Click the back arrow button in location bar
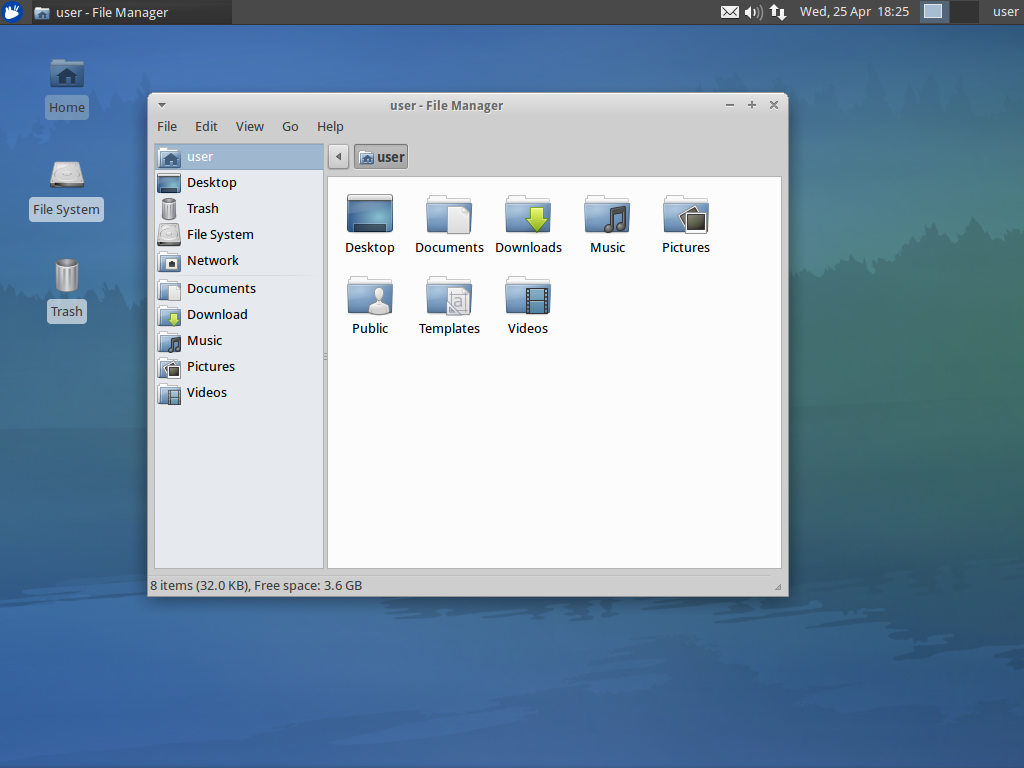 pos(339,157)
